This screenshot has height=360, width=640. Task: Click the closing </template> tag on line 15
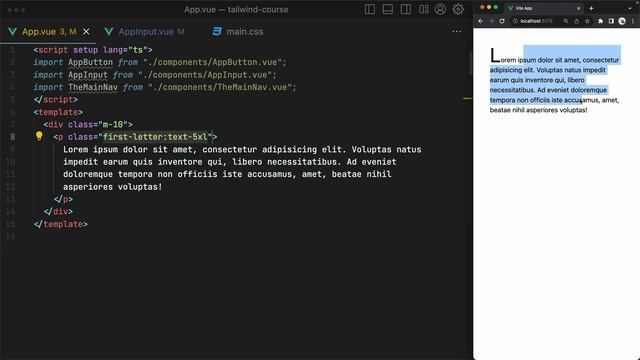(x=61, y=224)
